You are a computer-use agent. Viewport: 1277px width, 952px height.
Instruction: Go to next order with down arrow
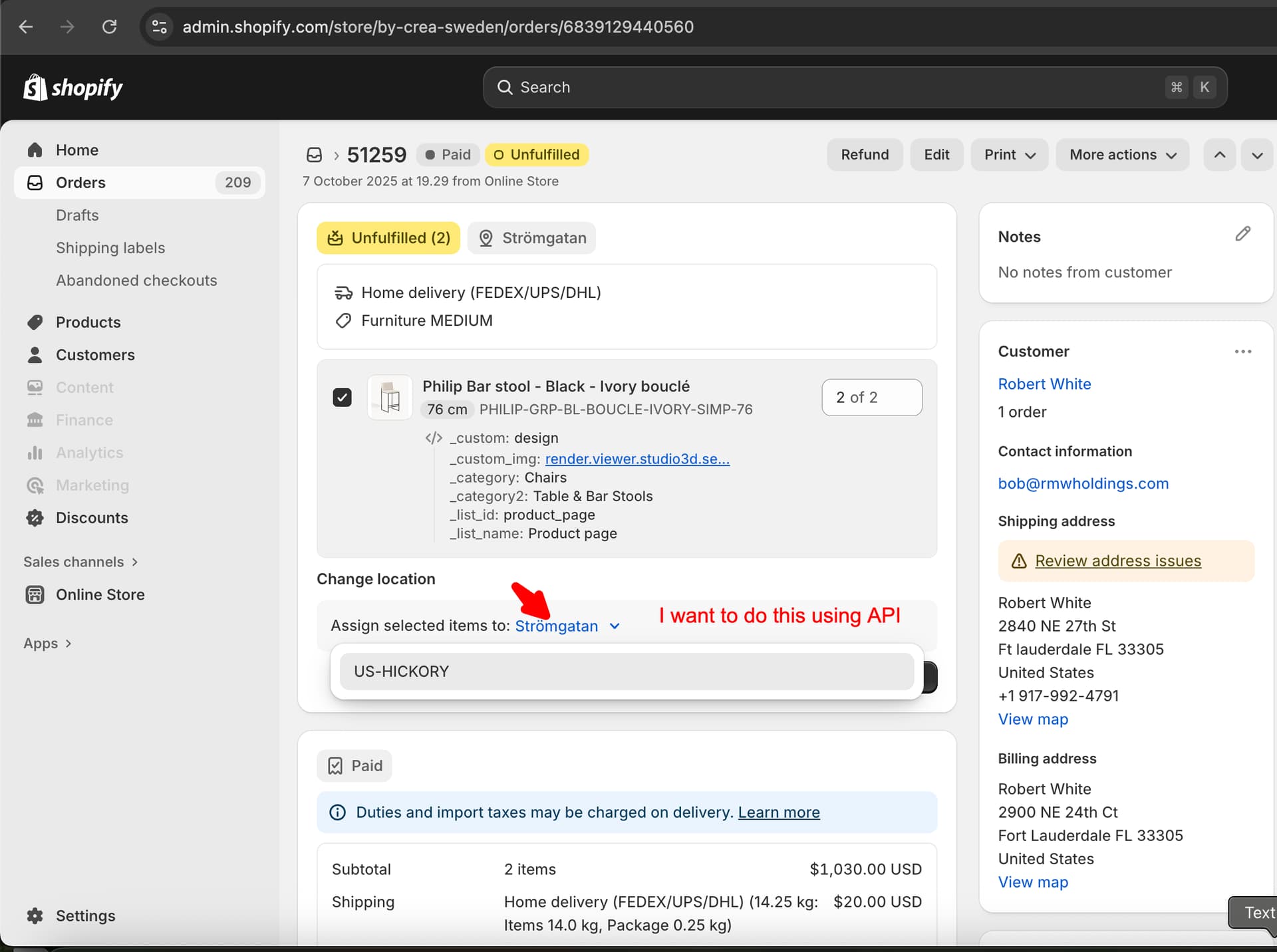(x=1256, y=155)
